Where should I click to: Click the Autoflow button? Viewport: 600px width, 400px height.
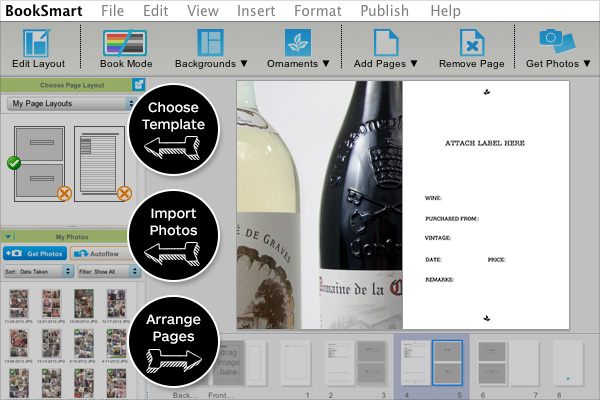click(99, 253)
